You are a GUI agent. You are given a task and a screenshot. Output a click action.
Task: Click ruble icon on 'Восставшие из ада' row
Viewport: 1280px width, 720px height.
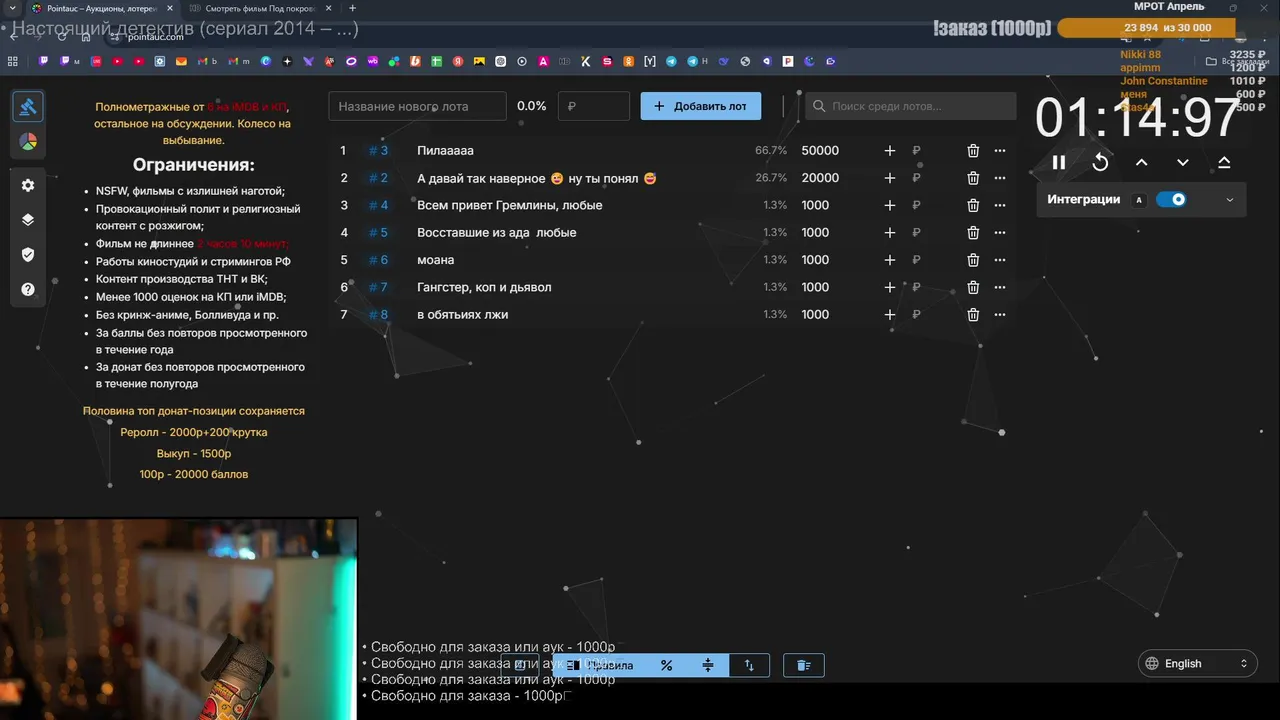click(x=916, y=233)
